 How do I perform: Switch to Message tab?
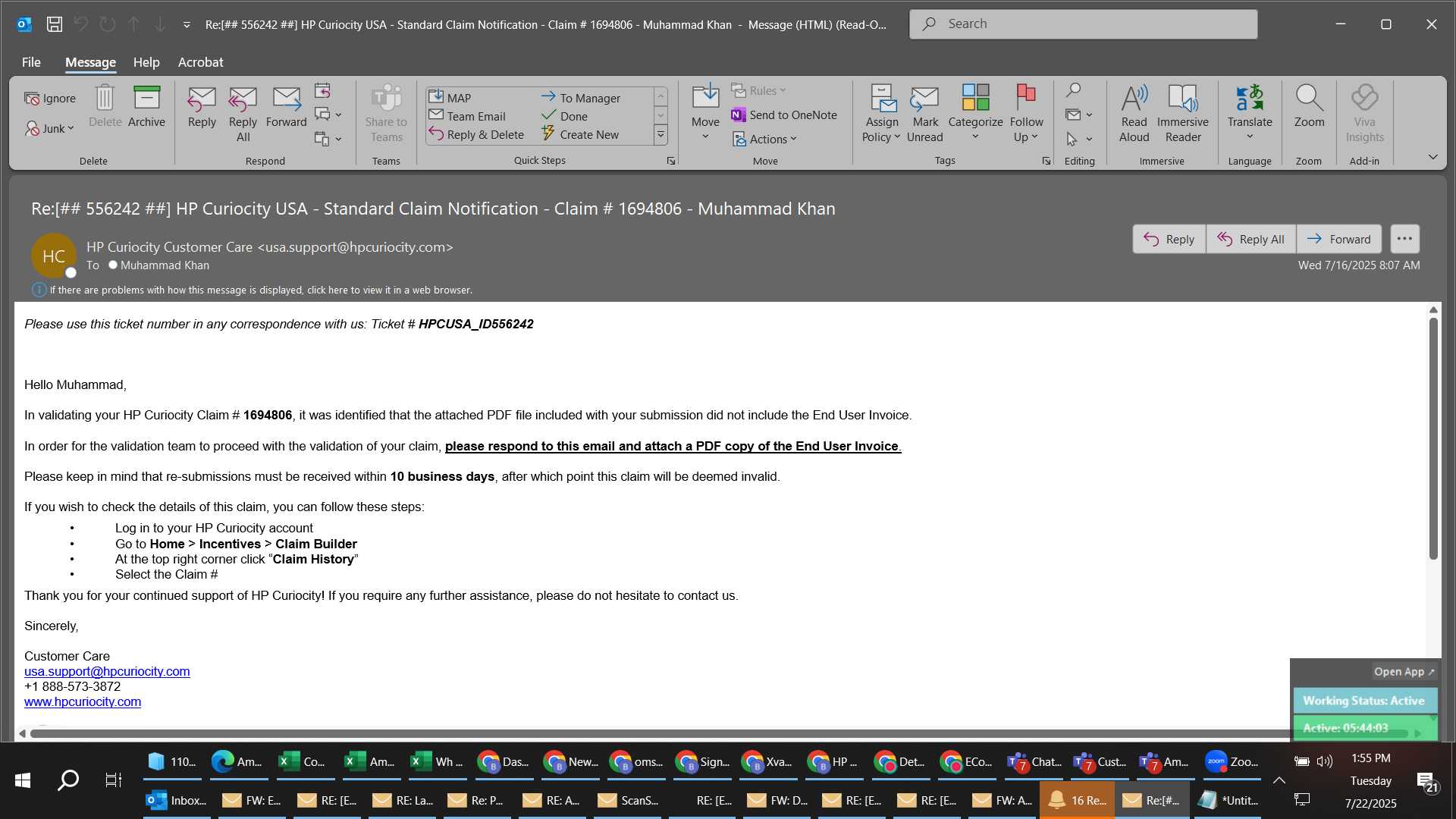[x=90, y=62]
